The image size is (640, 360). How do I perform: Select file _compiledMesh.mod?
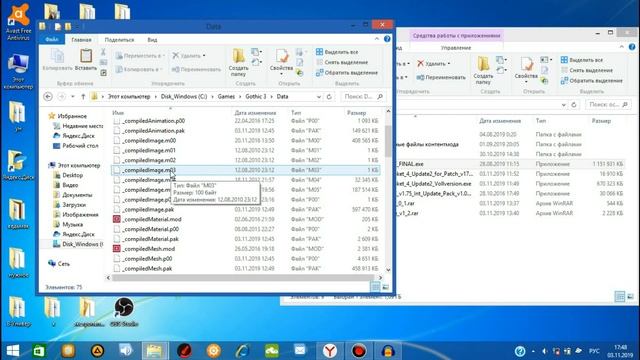coord(149,249)
